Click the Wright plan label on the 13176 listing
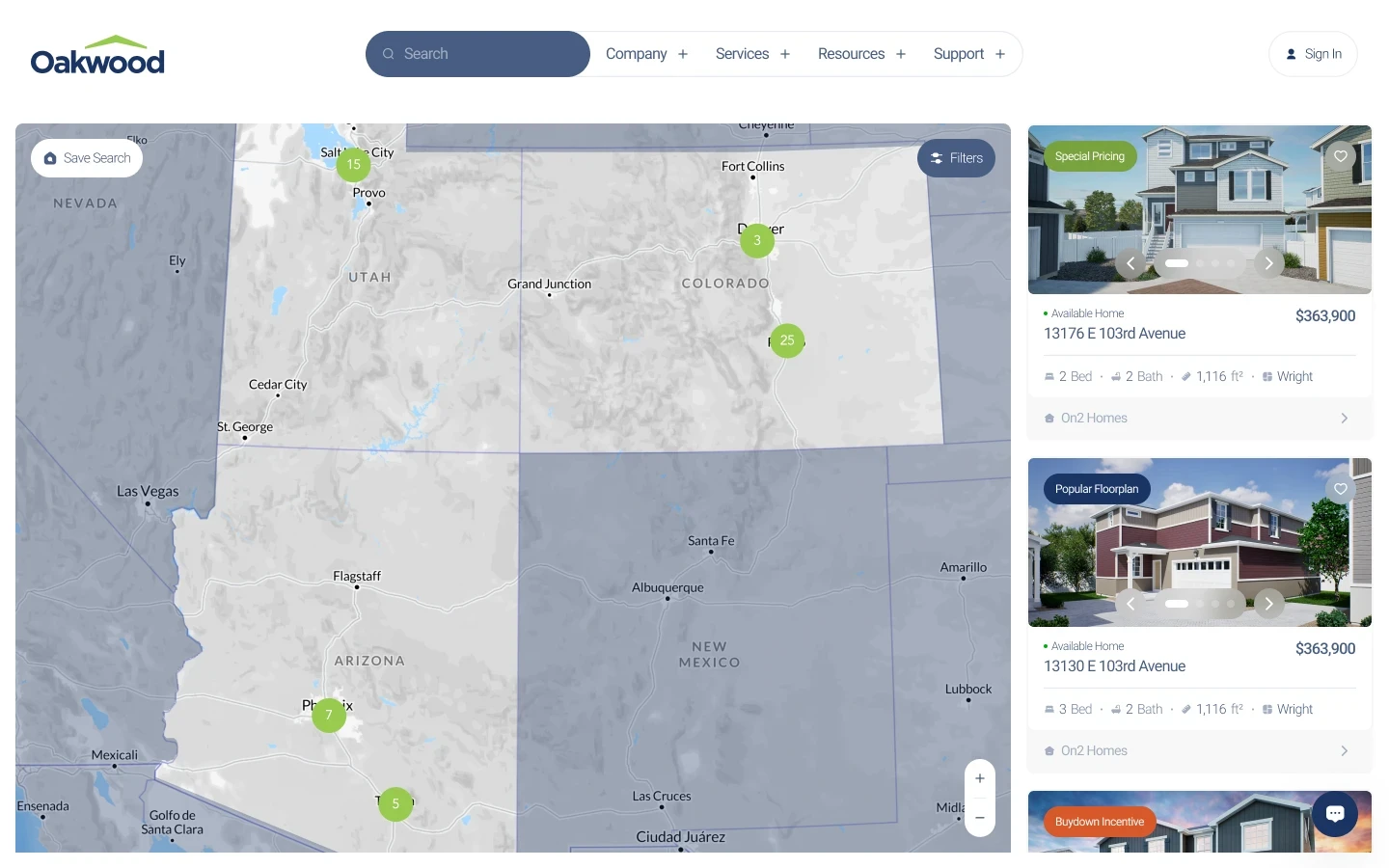 (1294, 377)
